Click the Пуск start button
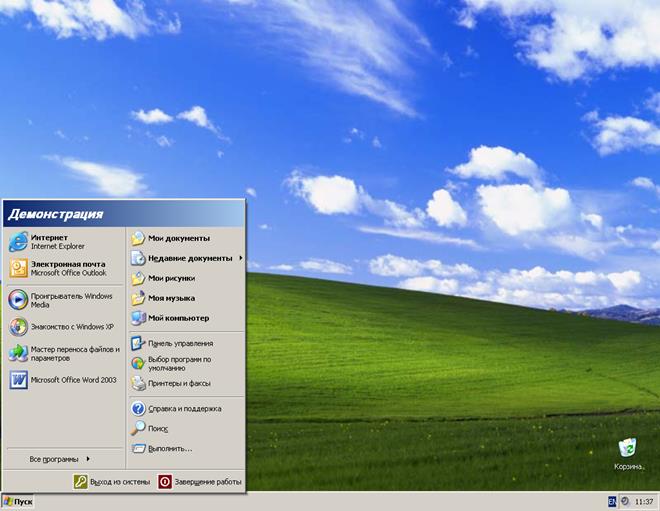The height and width of the screenshot is (511, 660). coord(18,502)
